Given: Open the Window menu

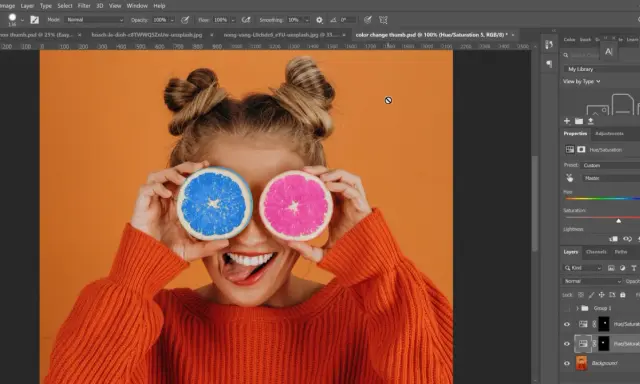Looking at the screenshot, I should tap(137, 6).
